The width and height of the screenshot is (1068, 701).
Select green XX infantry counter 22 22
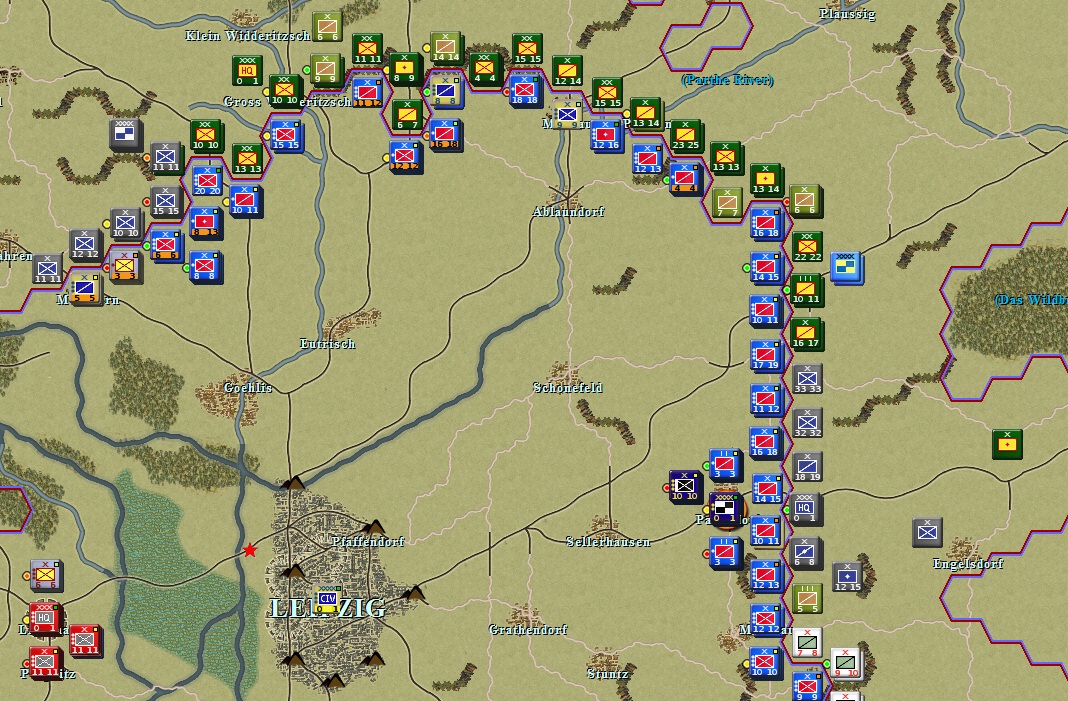[806, 247]
